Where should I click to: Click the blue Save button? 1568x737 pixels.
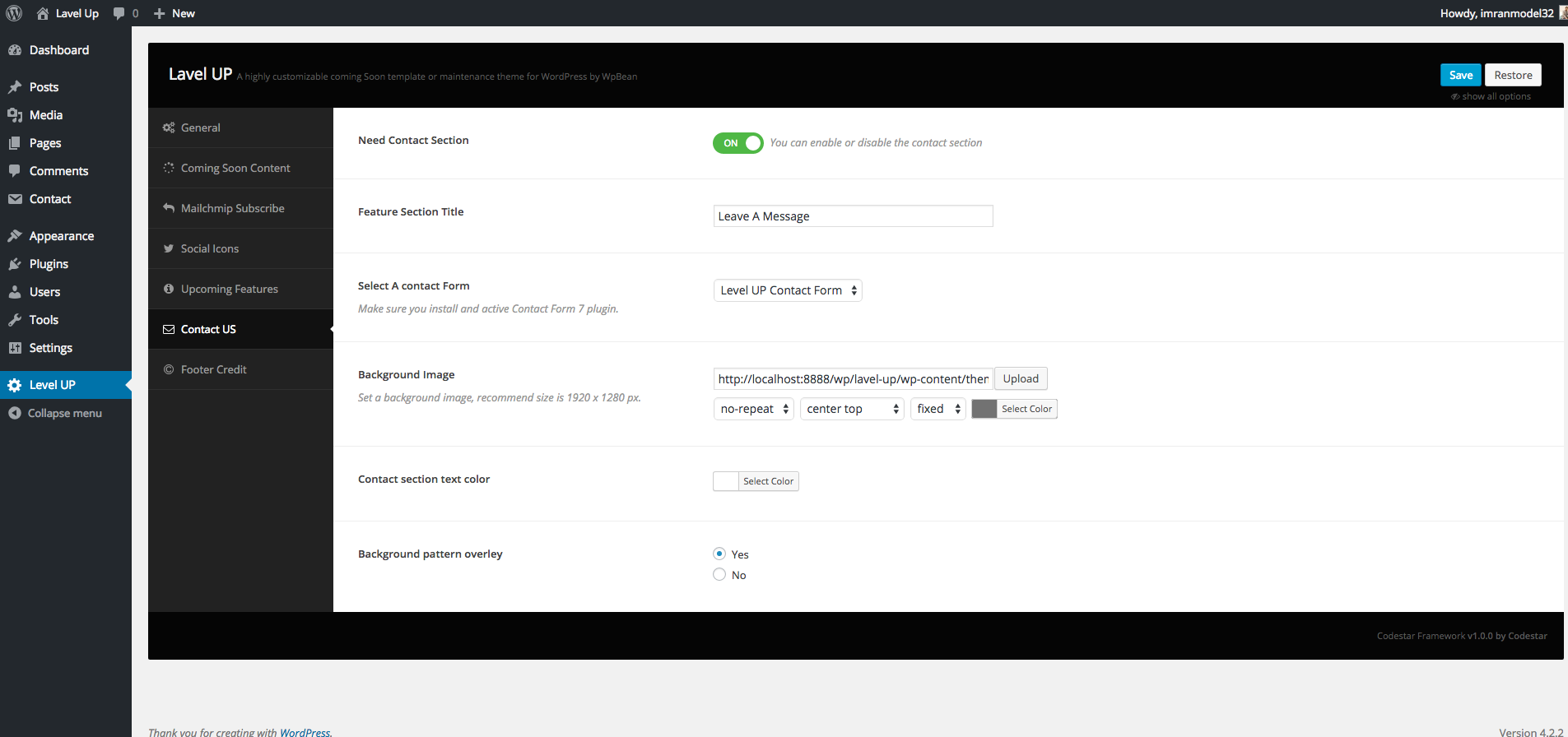pos(1461,75)
